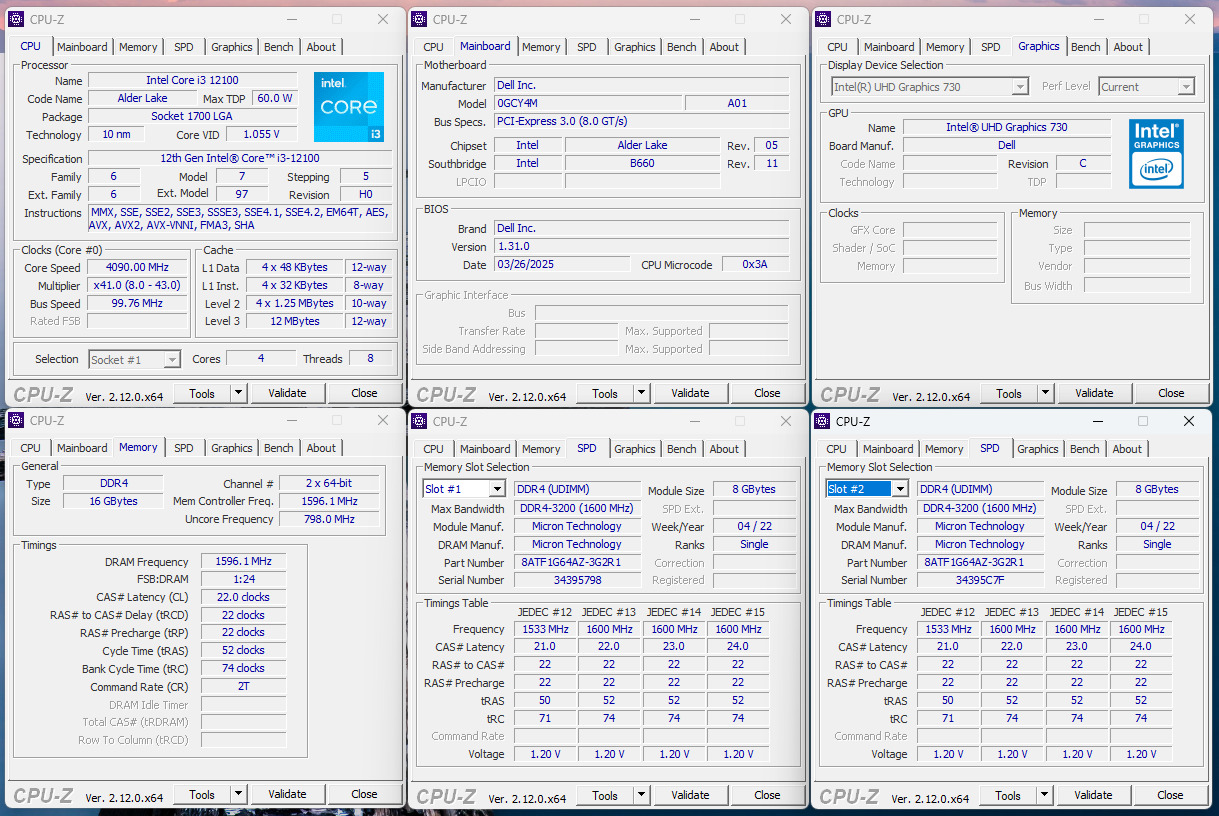1219x816 pixels.
Task: Open Tools dropdown arrow in CPU window
Action: click(x=238, y=393)
